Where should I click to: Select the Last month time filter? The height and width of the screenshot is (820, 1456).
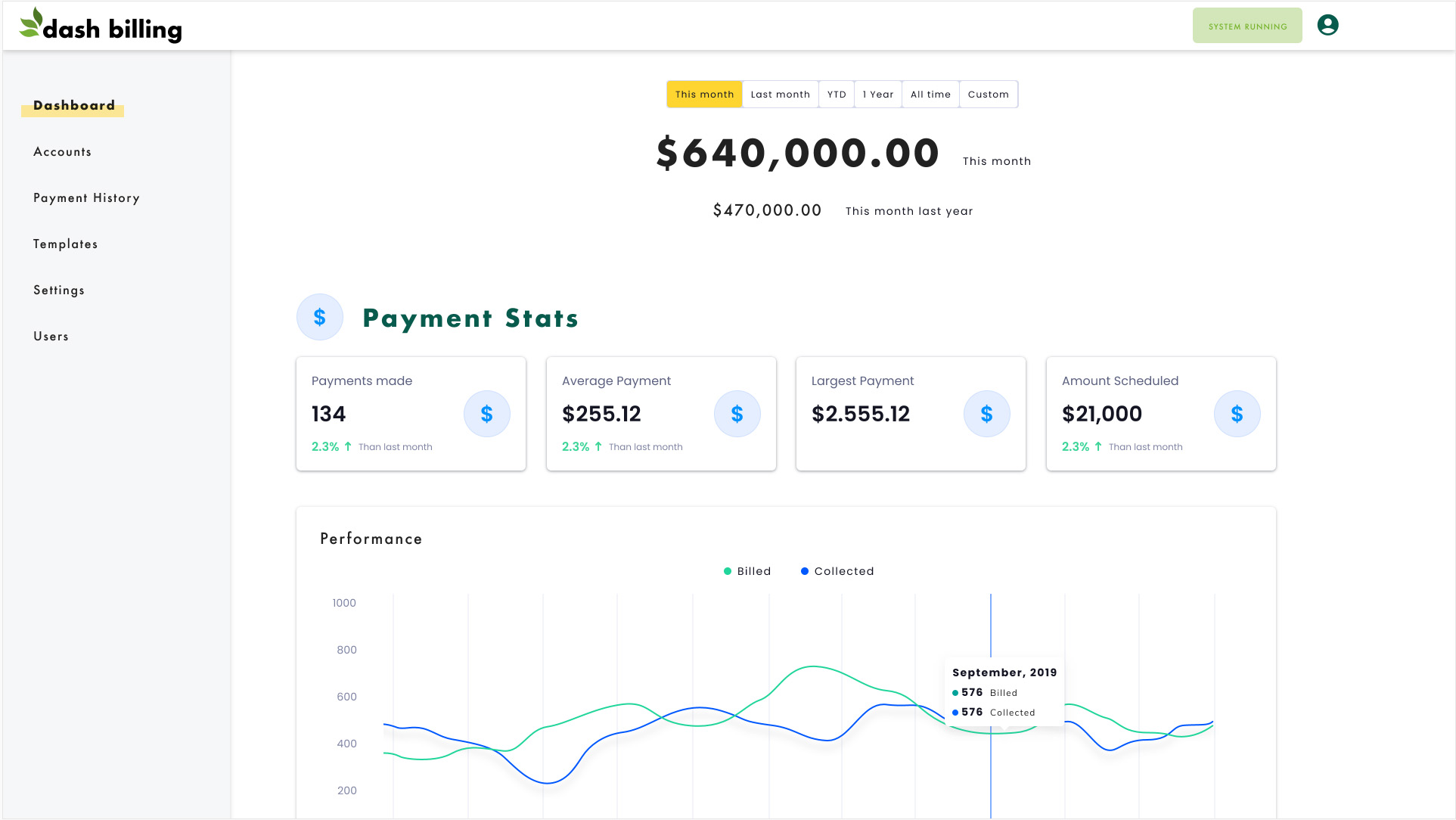(780, 94)
